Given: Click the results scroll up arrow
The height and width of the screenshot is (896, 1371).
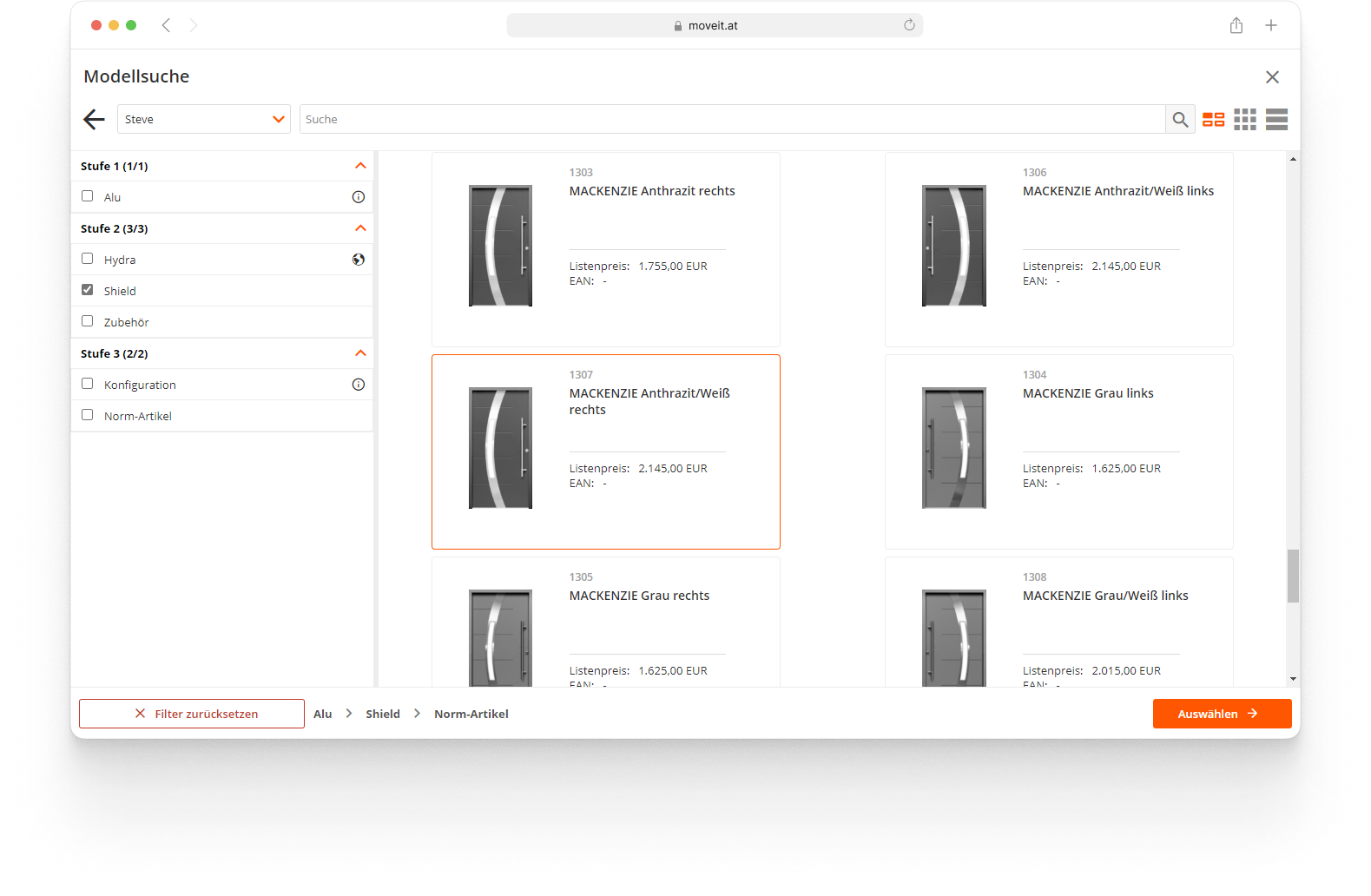Looking at the screenshot, I should click(1293, 159).
